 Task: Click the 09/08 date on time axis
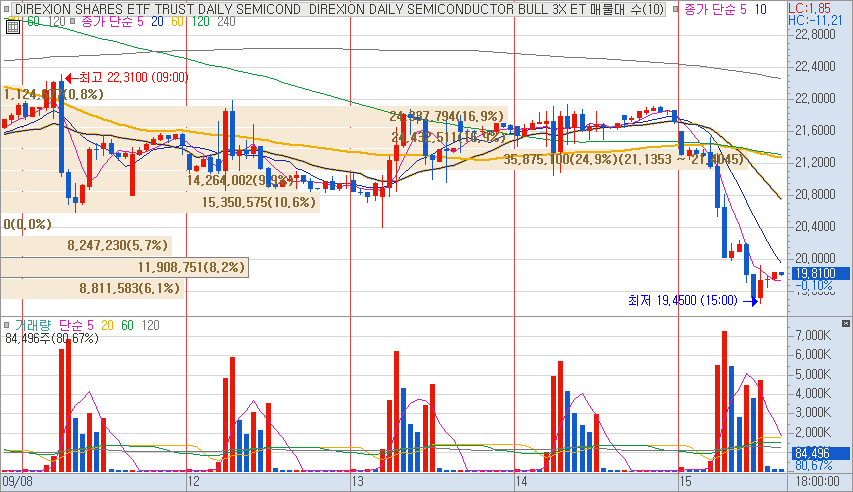tap(17, 481)
